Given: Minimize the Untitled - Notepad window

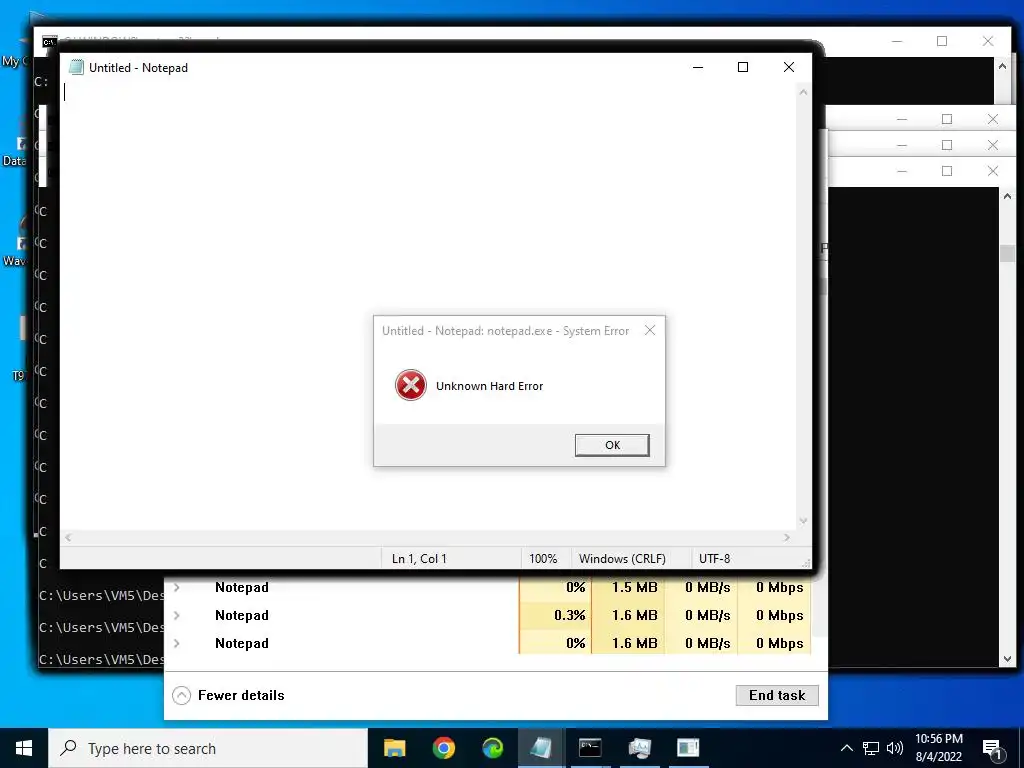Looking at the screenshot, I should click(698, 67).
